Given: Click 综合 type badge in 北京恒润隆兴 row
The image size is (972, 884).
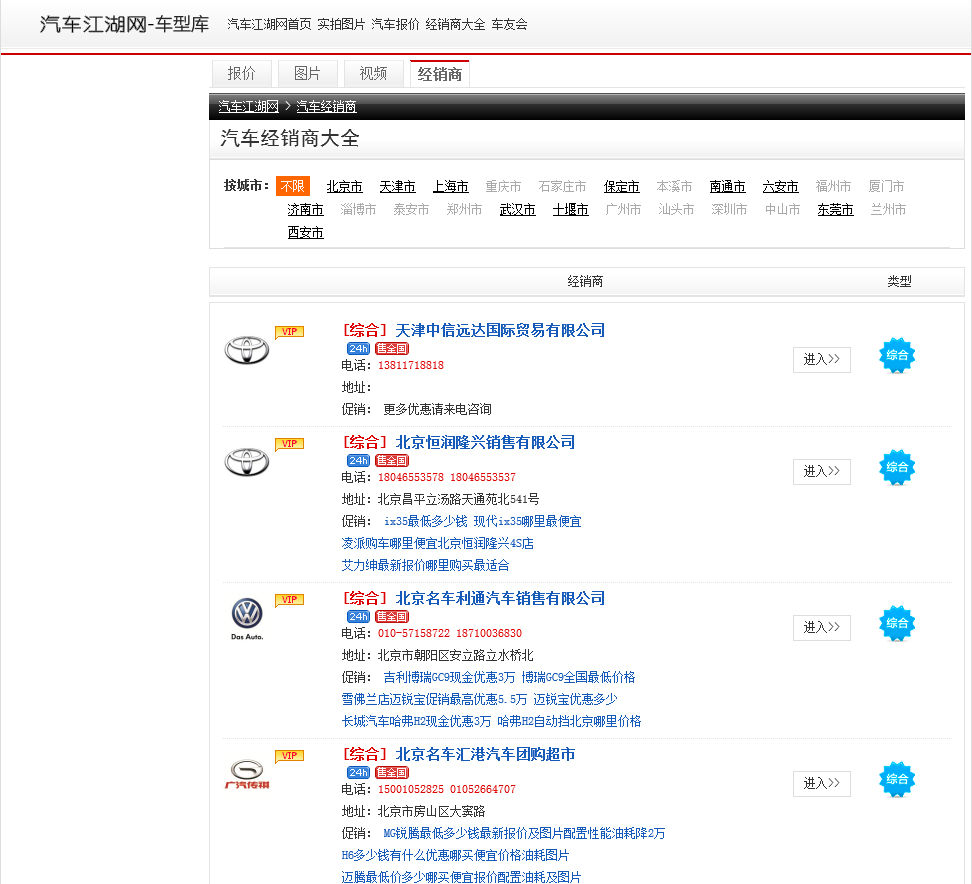Looking at the screenshot, I should 897,467.
